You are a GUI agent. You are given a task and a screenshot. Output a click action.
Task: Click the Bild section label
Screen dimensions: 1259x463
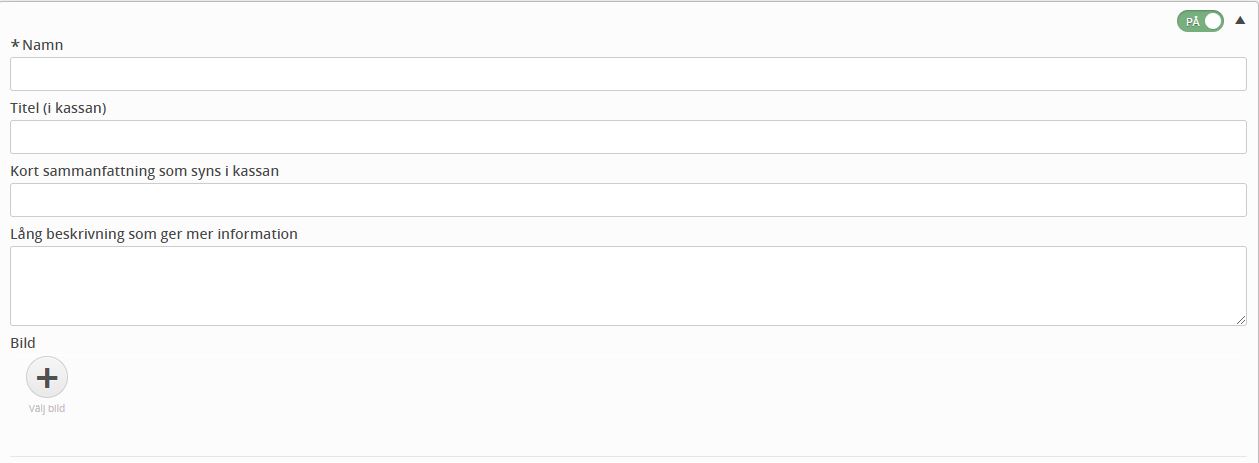coord(23,343)
